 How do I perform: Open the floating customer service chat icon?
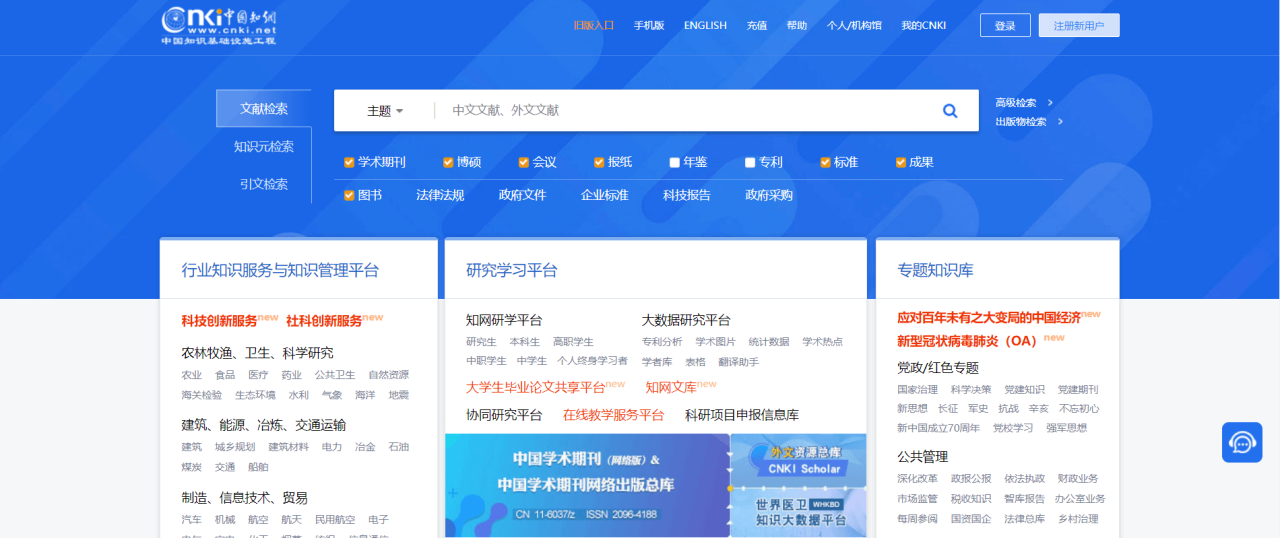coord(1242,442)
